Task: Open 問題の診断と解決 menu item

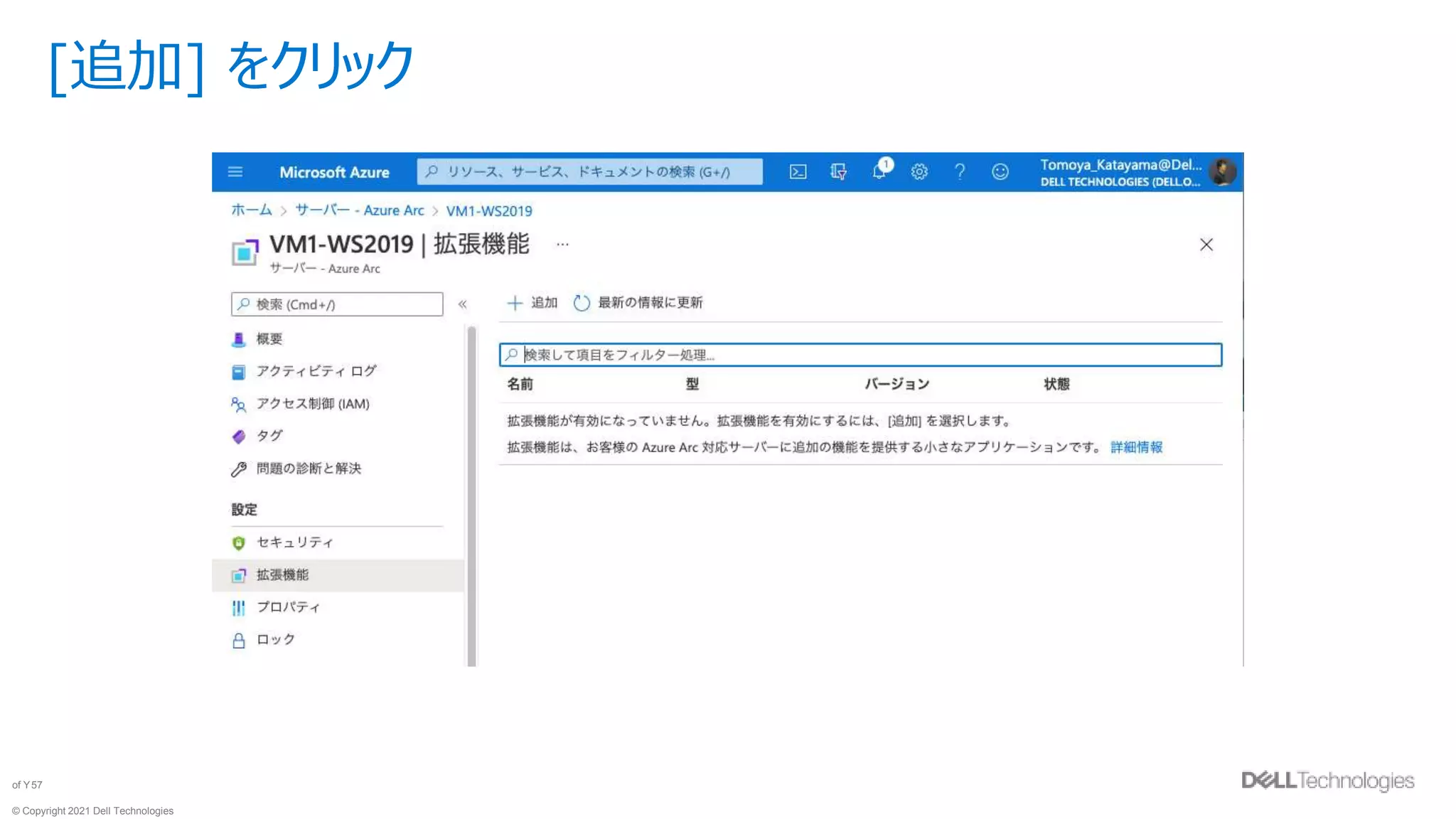Action: coord(309,469)
